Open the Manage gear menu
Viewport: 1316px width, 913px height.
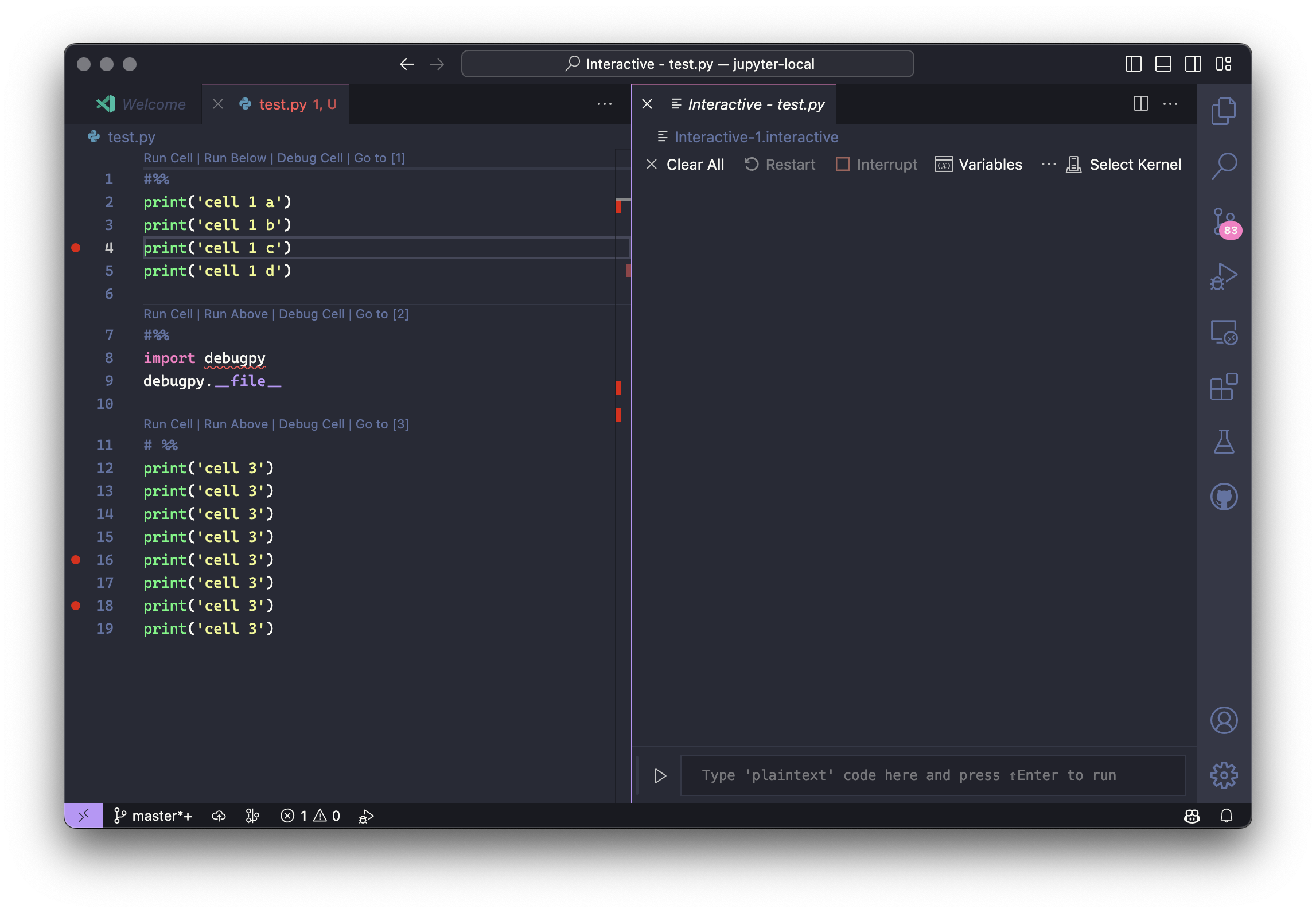(1223, 775)
